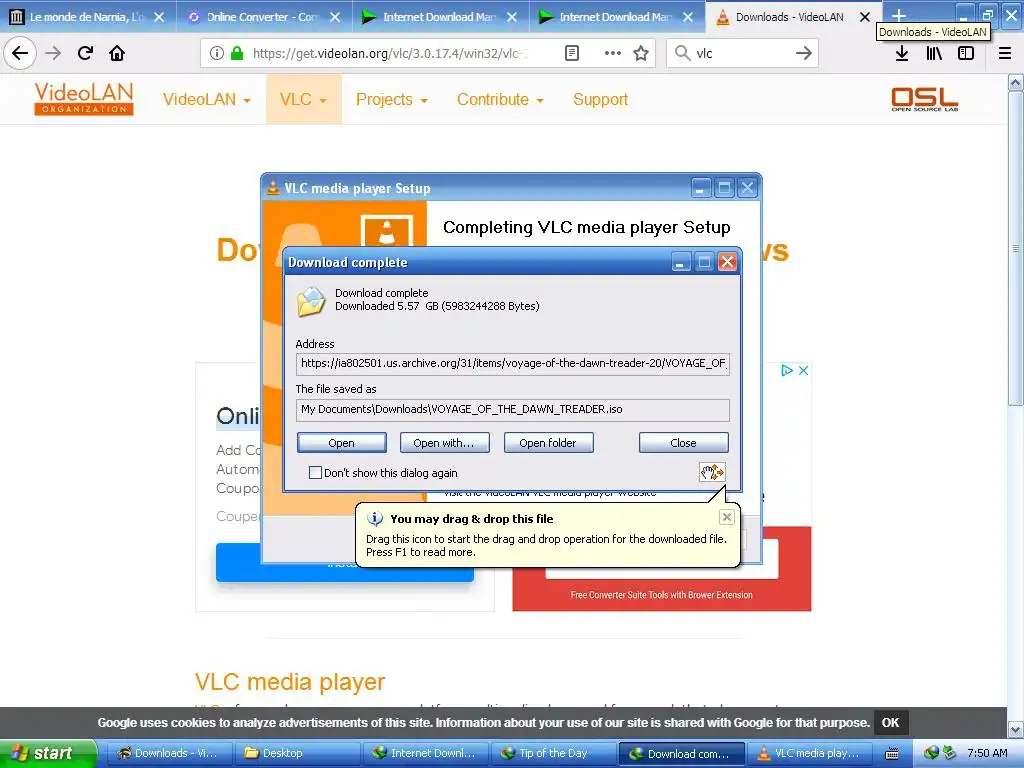This screenshot has height=768, width=1024.
Task: Click the IDM tray icon in system tray
Action: click(932, 753)
